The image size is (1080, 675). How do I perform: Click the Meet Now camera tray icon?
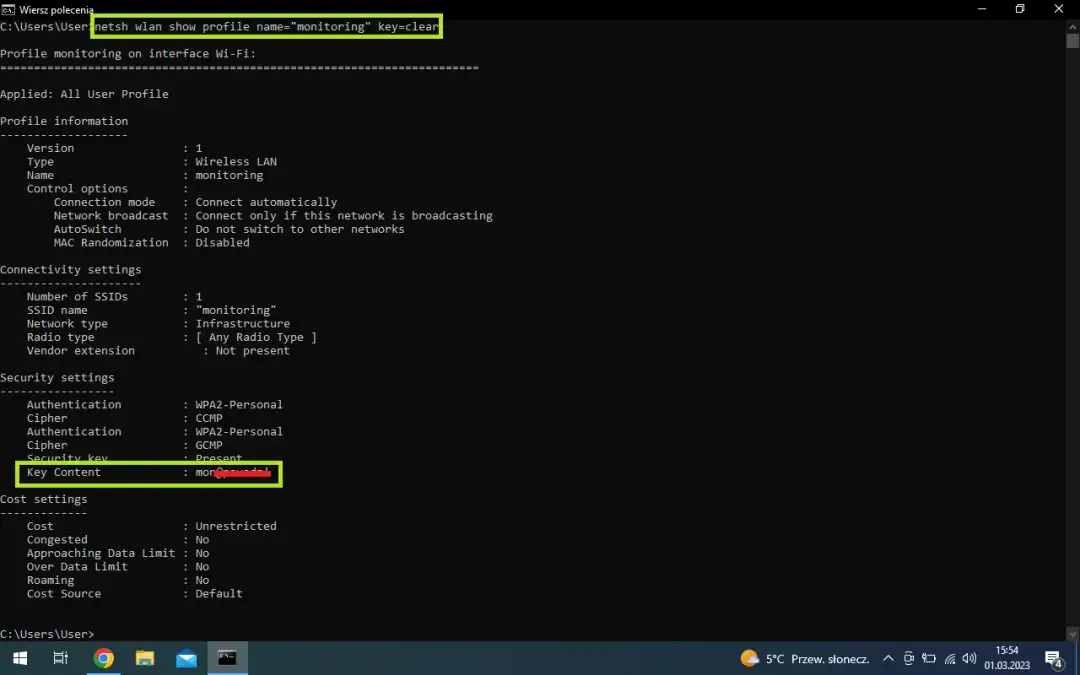tap(908, 659)
